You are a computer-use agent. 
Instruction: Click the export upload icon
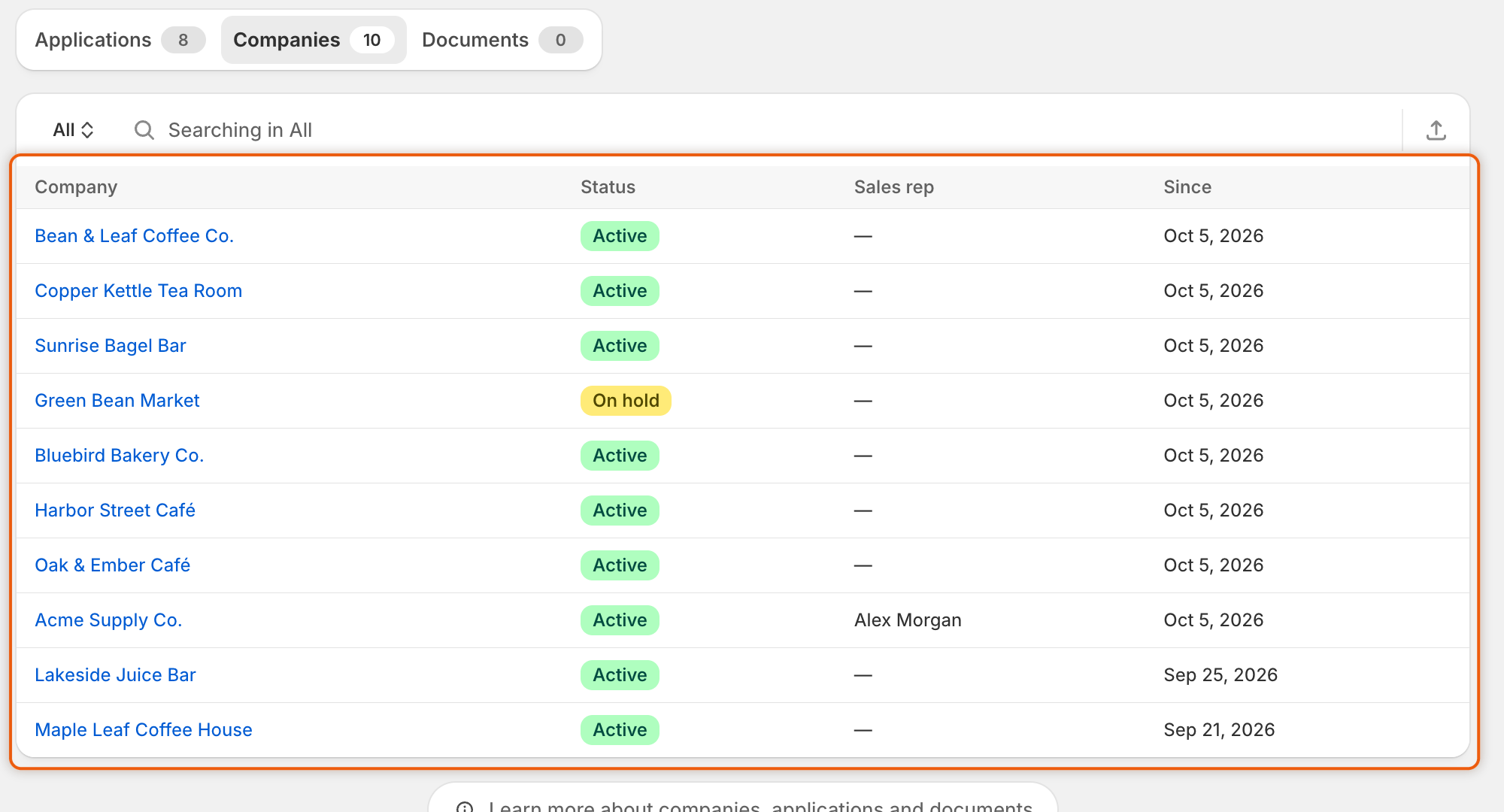pyautogui.click(x=1436, y=130)
